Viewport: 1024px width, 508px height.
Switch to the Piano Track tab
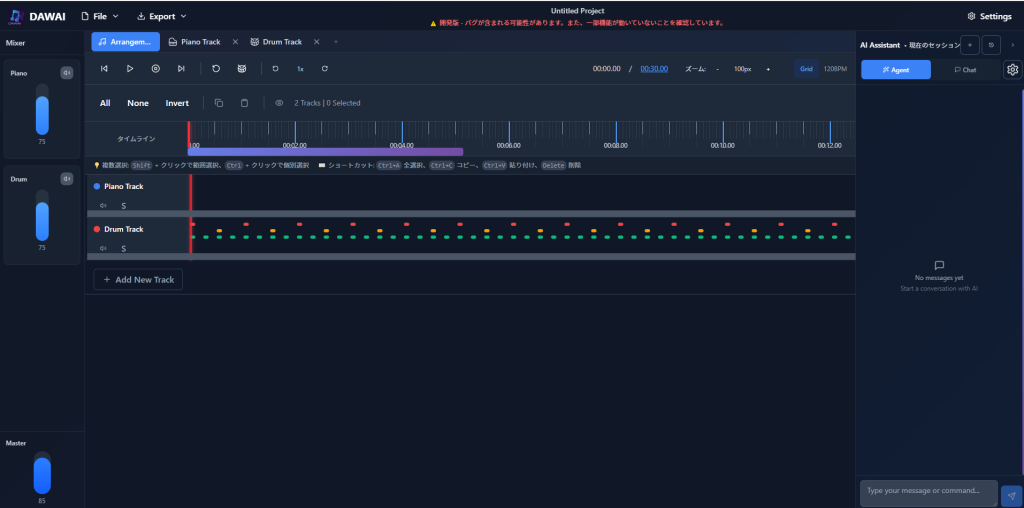195,42
